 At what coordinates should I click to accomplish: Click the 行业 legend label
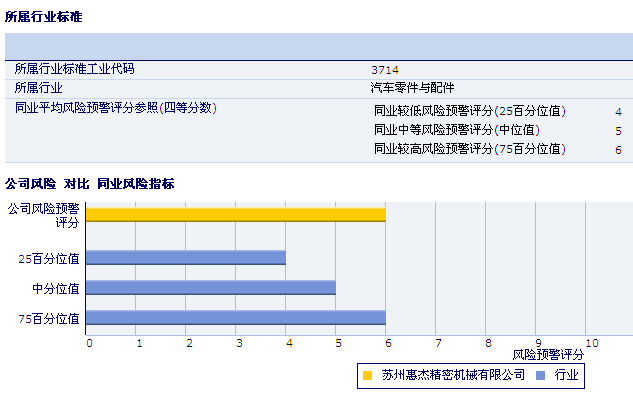point(566,375)
